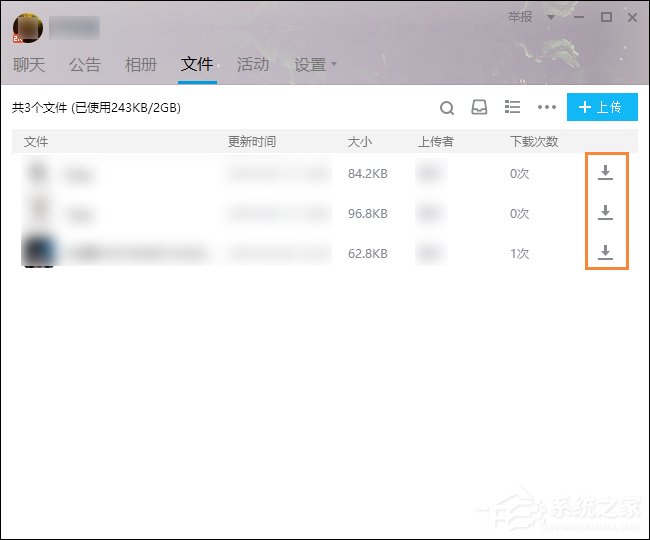650x540 pixels.
Task: Expand the 设置 dropdown menu
Action: pos(316,65)
